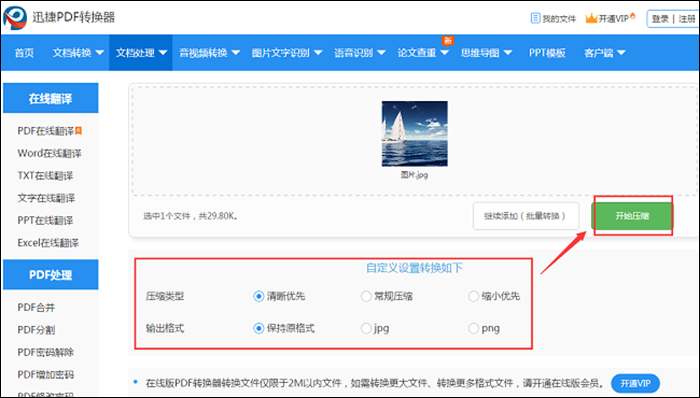Open PDF密码解除 in sidebar

tap(46, 352)
